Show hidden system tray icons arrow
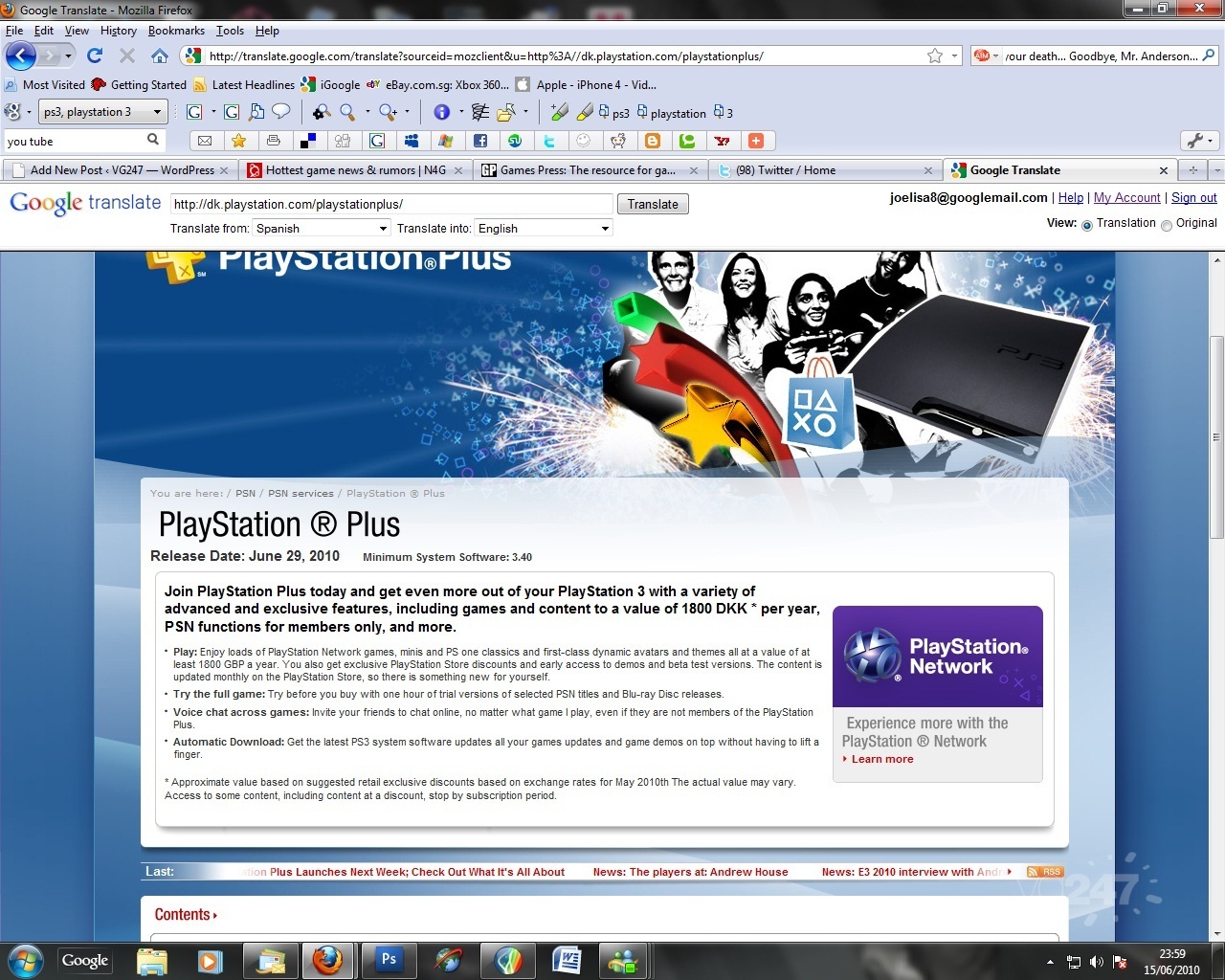The width and height of the screenshot is (1225, 980). [x=1050, y=962]
